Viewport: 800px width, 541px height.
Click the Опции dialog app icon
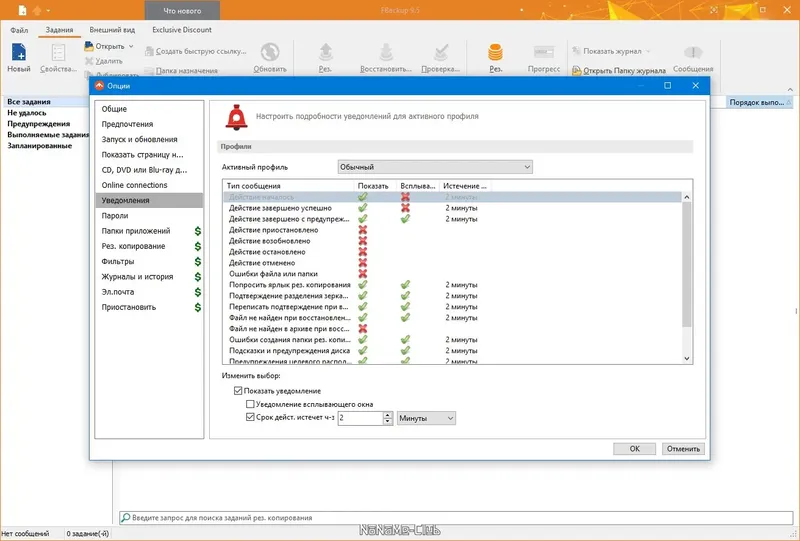coord(99,86)
